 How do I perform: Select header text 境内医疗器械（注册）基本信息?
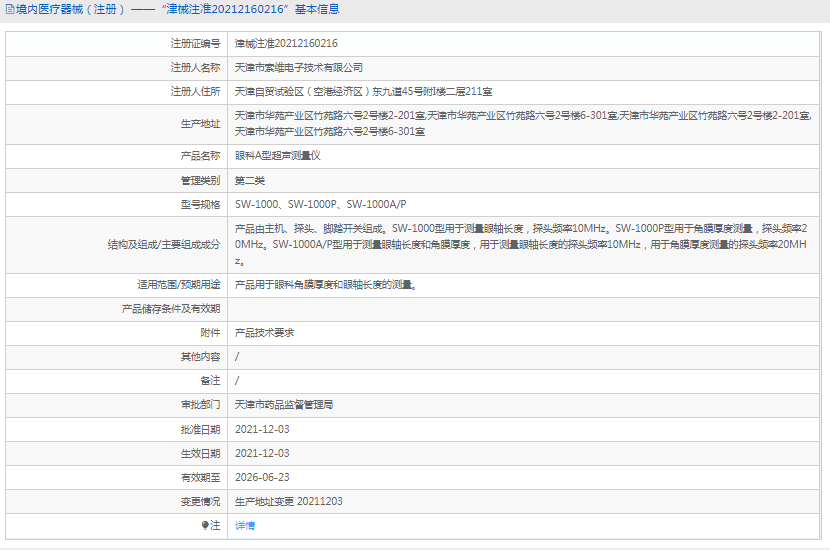point(177,10)
